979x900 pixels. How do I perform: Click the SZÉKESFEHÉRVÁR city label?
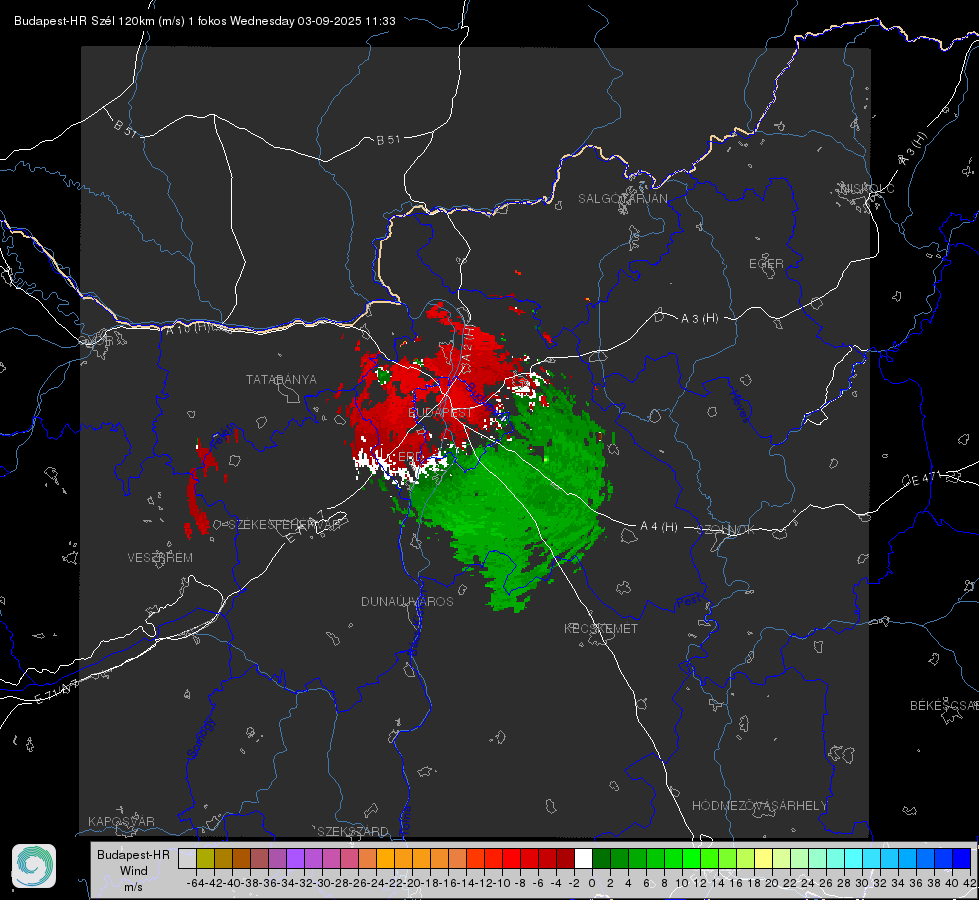(287, 525)
